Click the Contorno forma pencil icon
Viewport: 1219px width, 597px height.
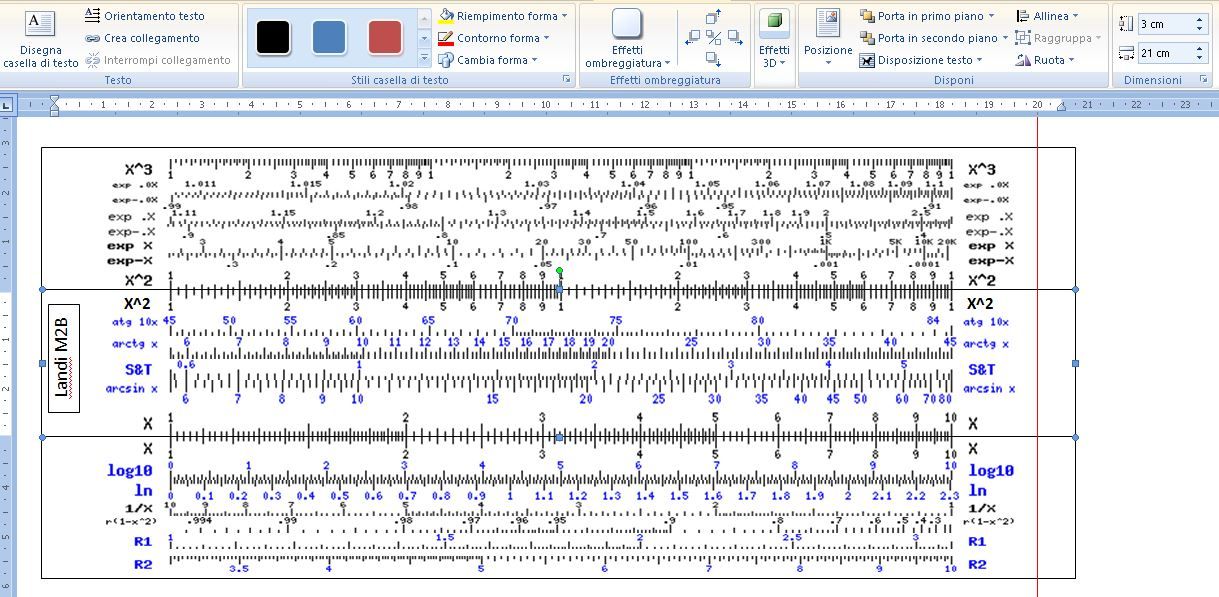pyautogui.click(x=447, y=38)
